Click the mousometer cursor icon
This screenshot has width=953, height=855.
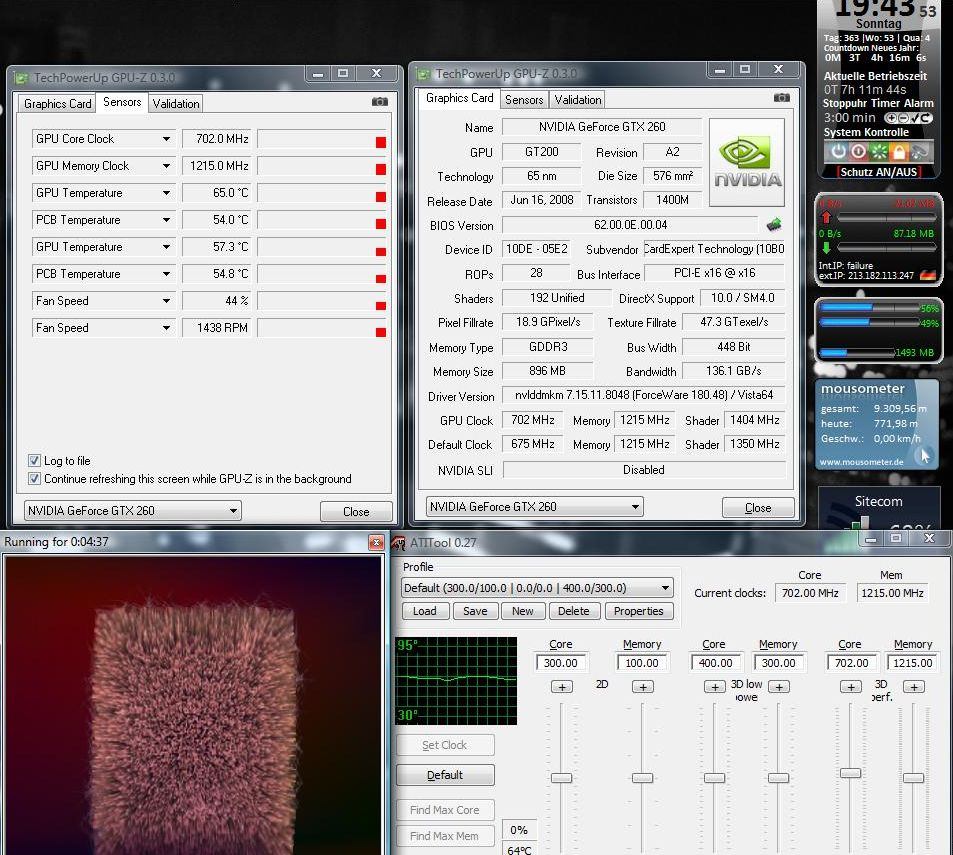(x=924, y=456)
